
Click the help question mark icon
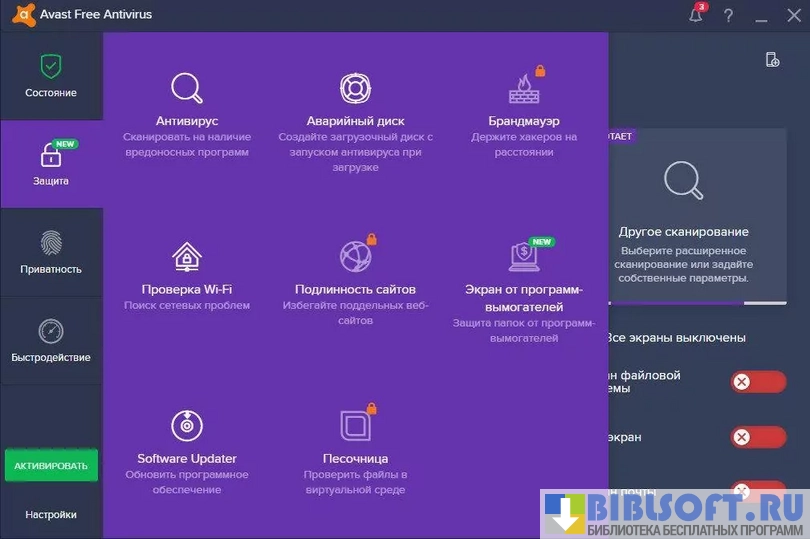point(729,15)
